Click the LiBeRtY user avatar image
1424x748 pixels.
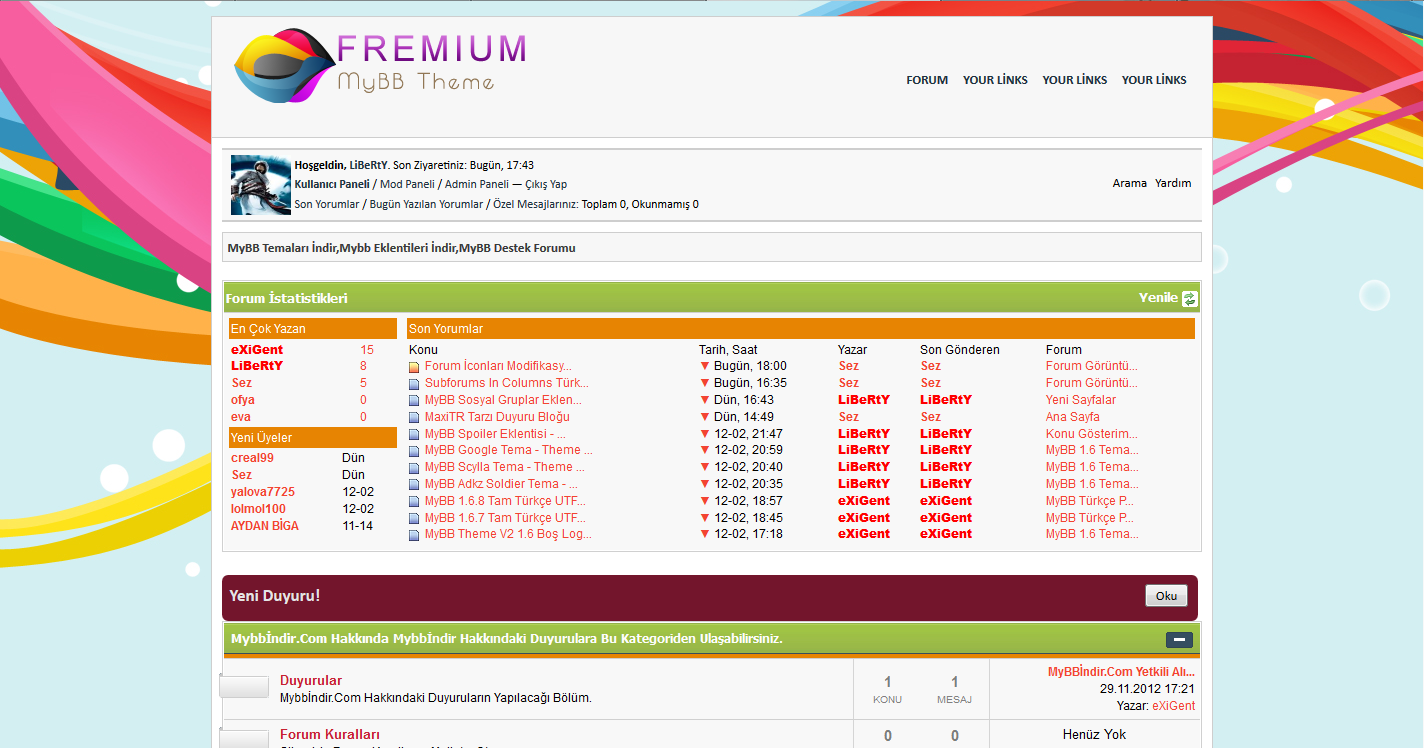261,185
